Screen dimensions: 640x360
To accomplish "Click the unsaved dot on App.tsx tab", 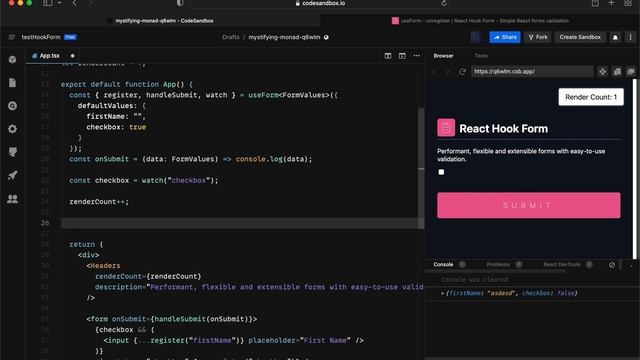I will click(x=72, y=56).
